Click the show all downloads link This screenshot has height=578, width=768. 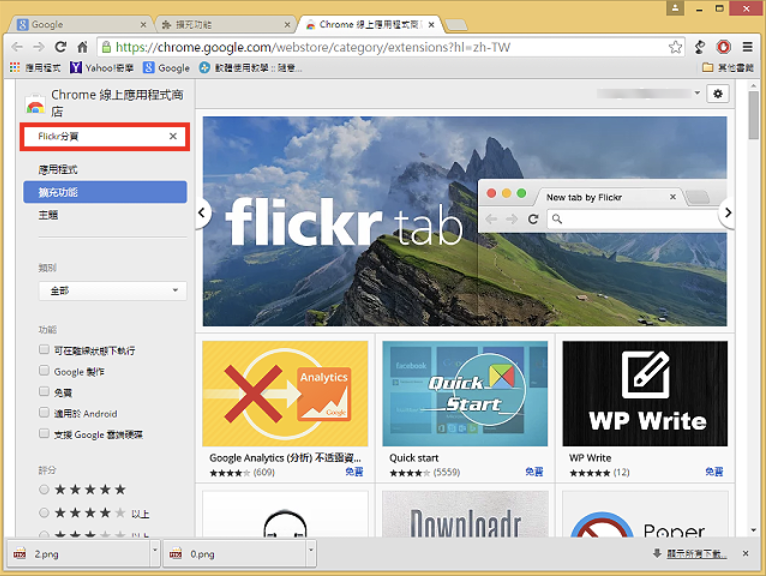coord(696,554)
